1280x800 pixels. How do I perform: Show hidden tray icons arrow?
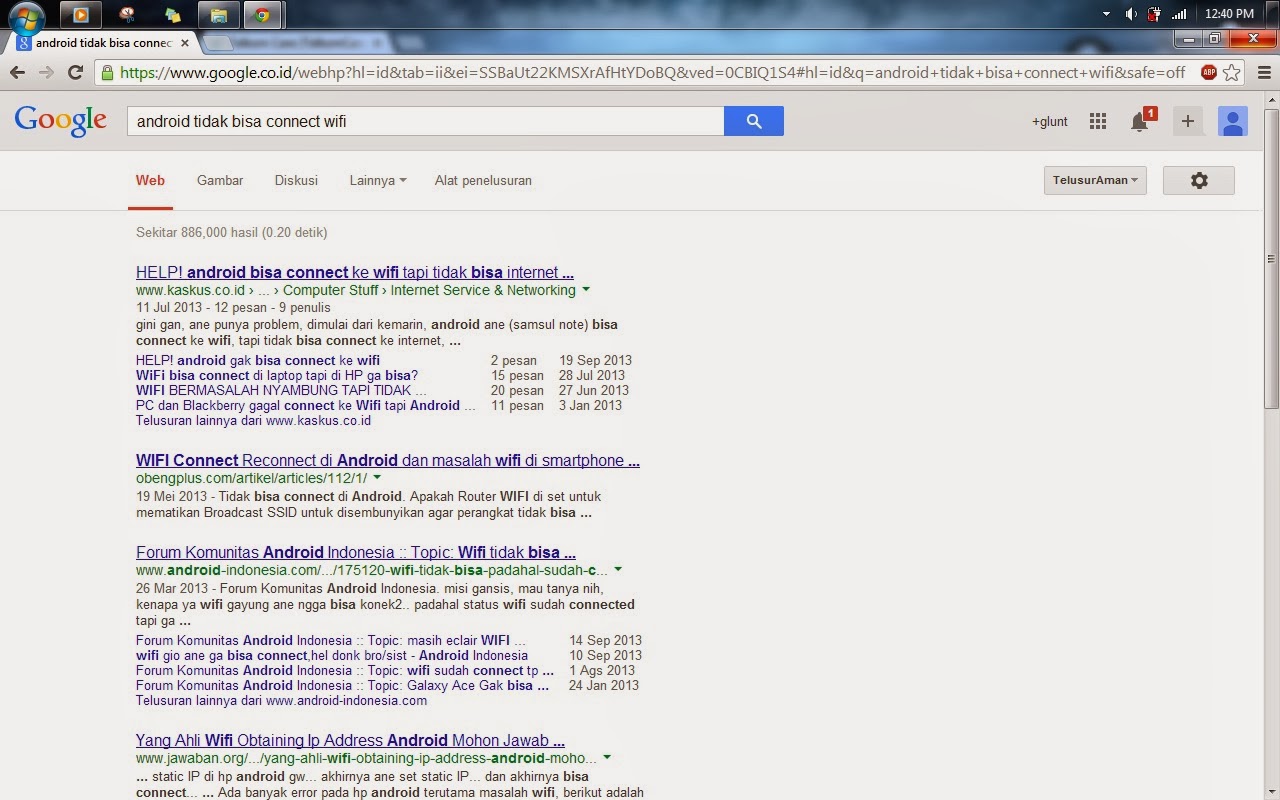point(1106,14)
